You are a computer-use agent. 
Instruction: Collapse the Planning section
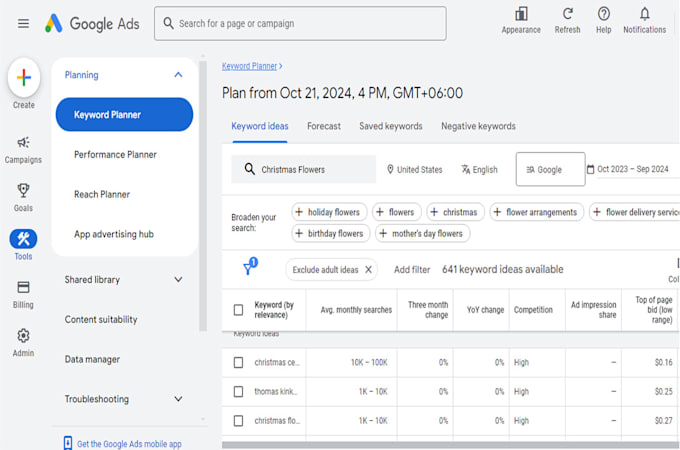pos(178,75)
